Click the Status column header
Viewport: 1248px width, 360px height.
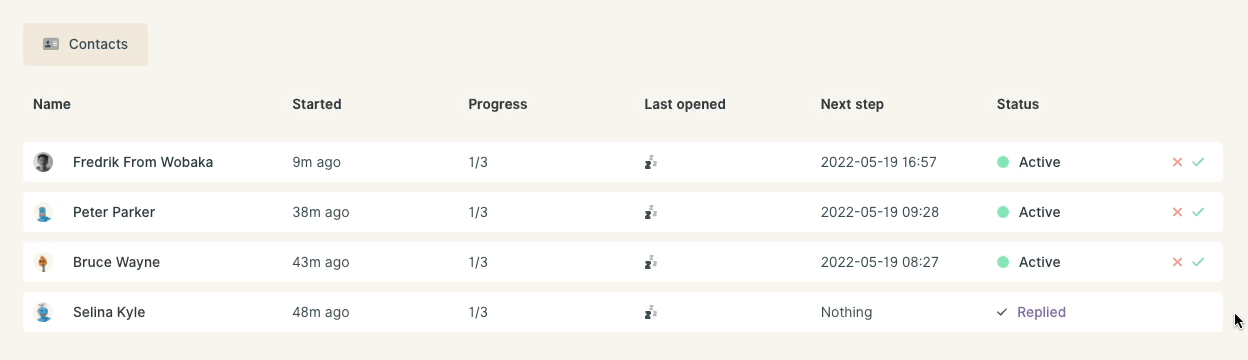pos(1018,104)
